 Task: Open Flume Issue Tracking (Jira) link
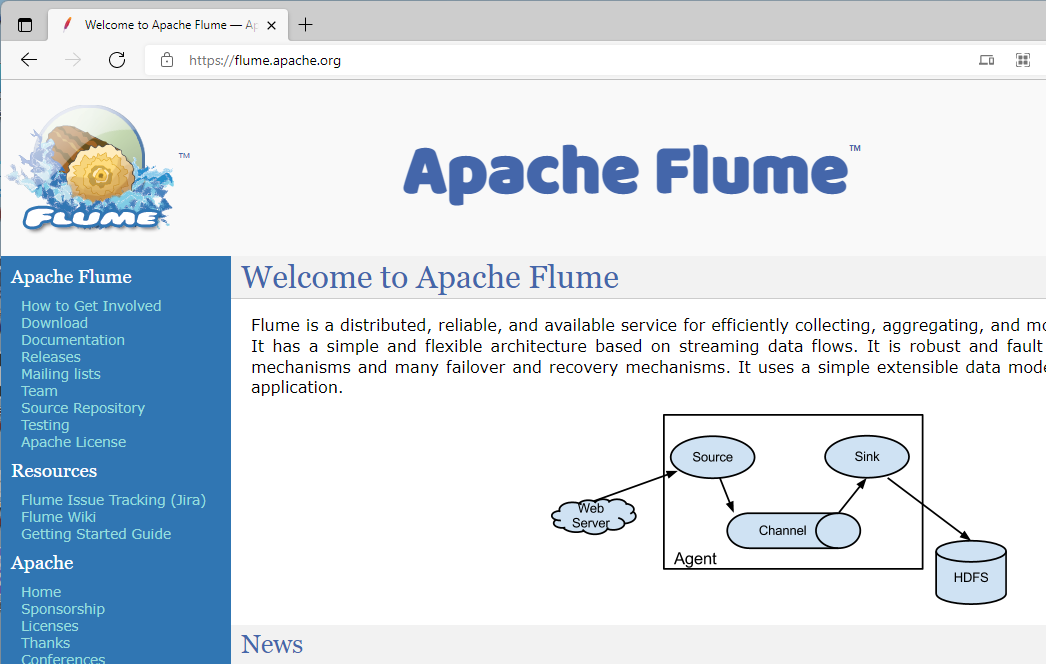click(113, 500)
